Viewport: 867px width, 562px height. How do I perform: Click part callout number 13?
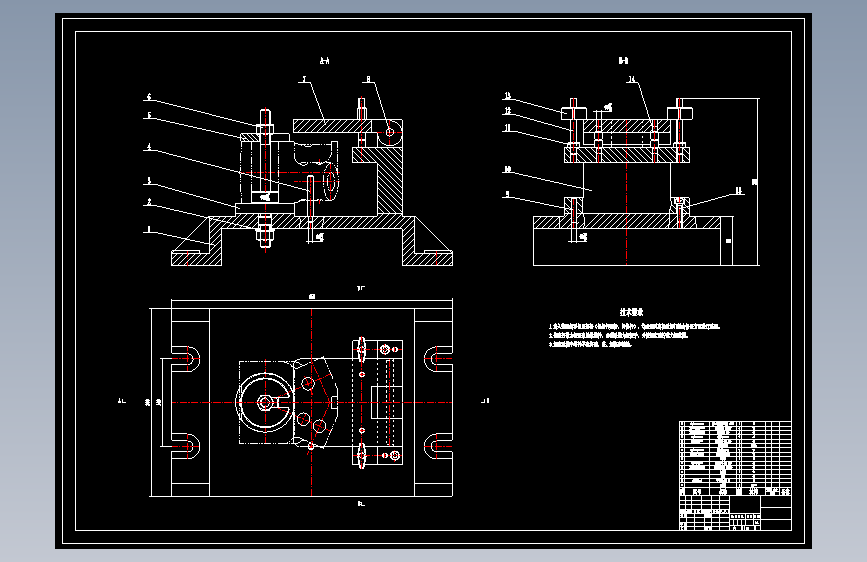pos(508,96)
